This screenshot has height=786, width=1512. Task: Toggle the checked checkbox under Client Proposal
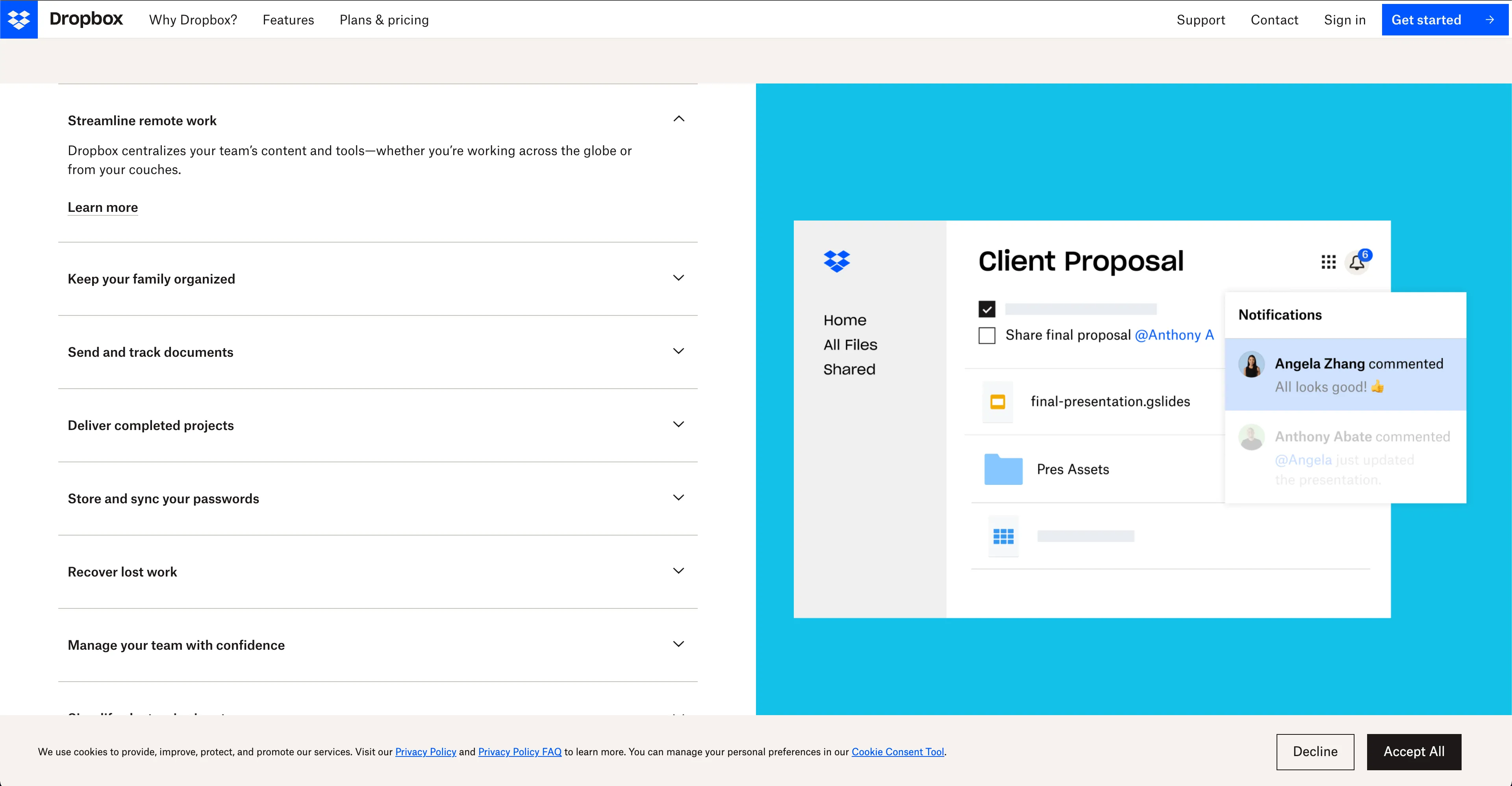987,309
